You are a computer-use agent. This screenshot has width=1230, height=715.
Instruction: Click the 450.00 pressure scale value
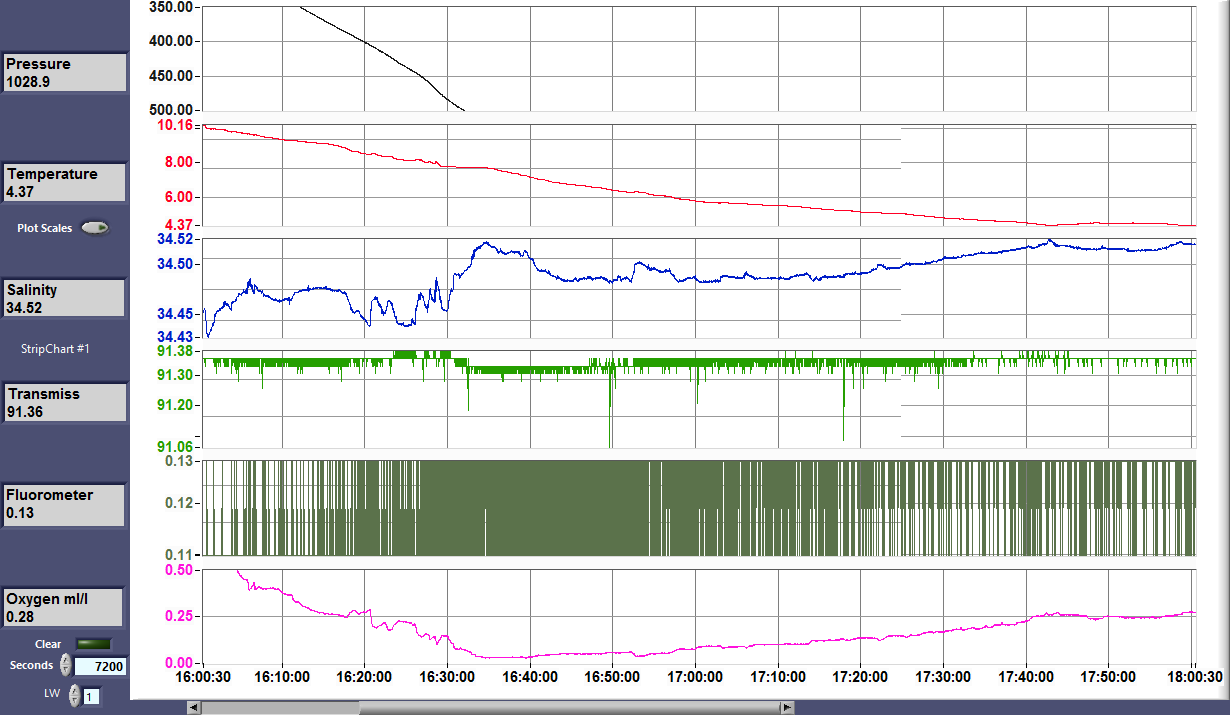point(171,76)
